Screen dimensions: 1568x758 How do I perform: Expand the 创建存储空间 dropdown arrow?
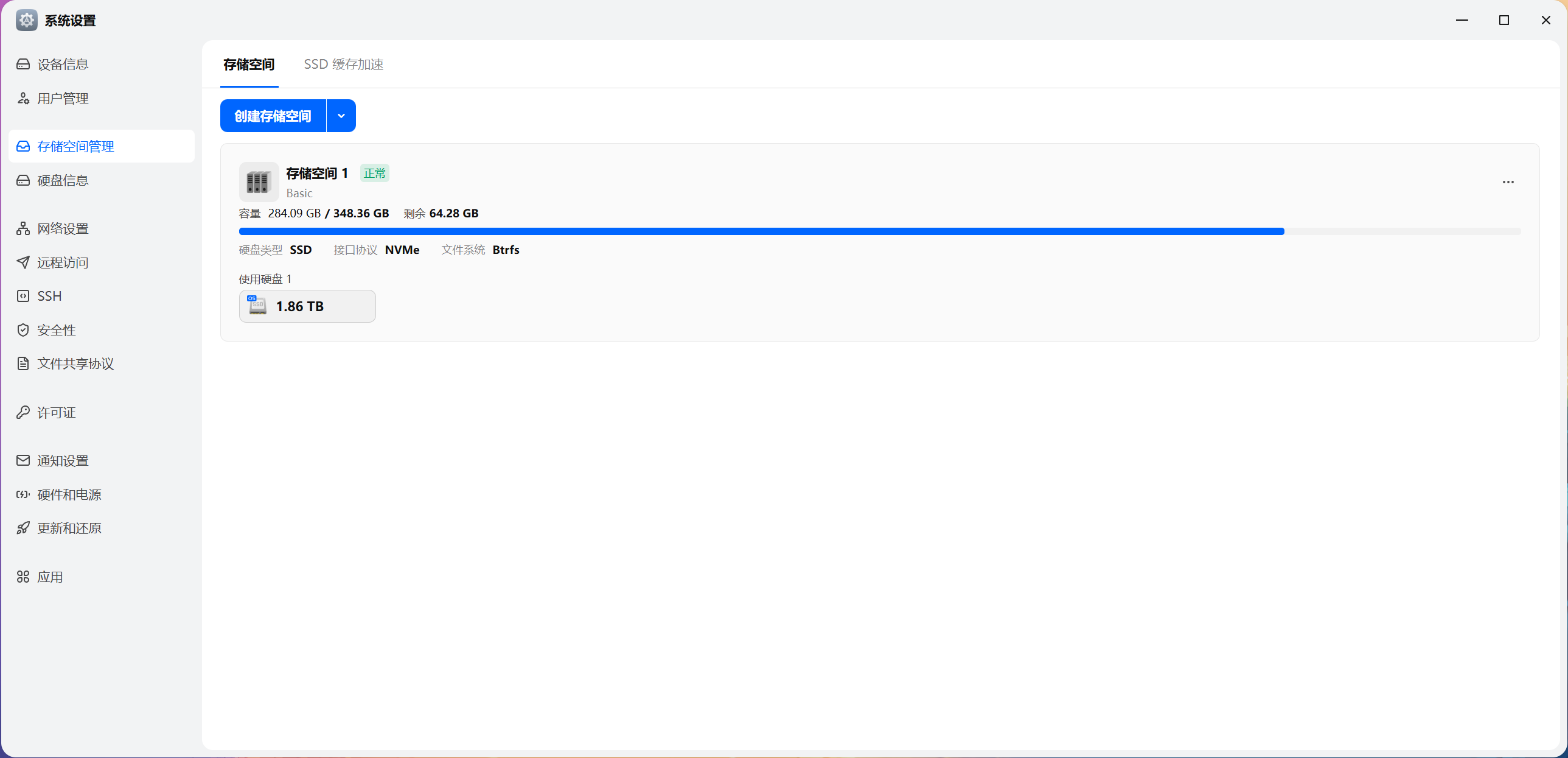click(341, 116)
